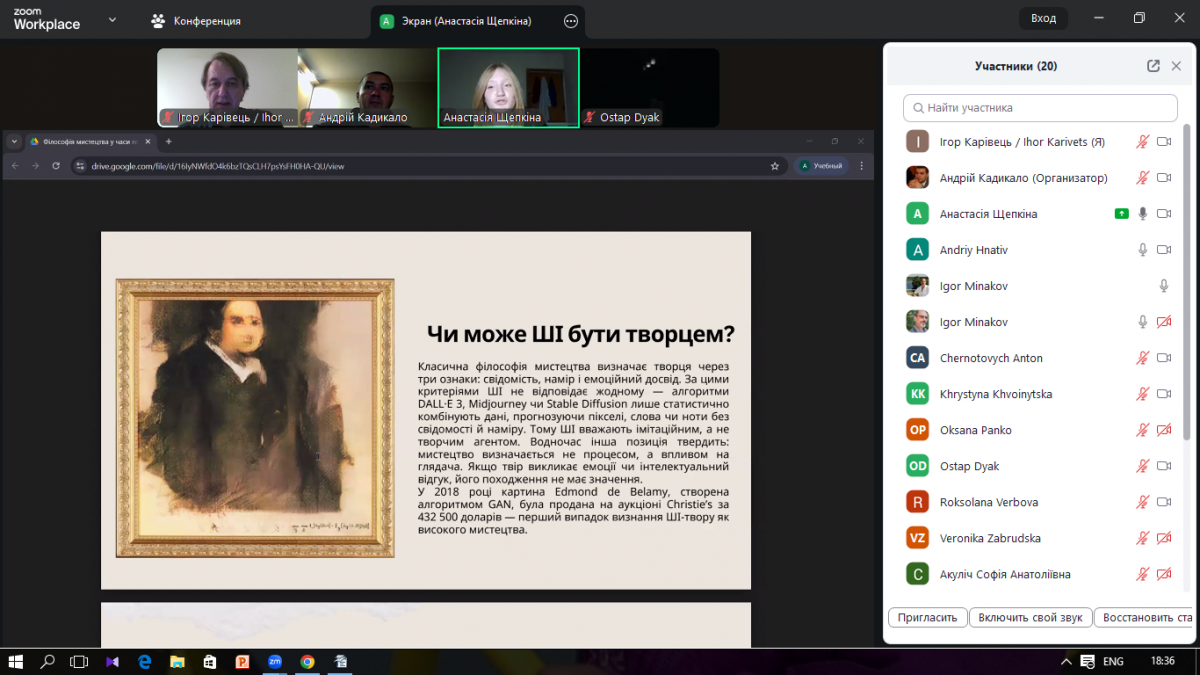Pop out the participants panel
The width and height of the screenshot is (1200, 675).
[x=1153, y=66]
